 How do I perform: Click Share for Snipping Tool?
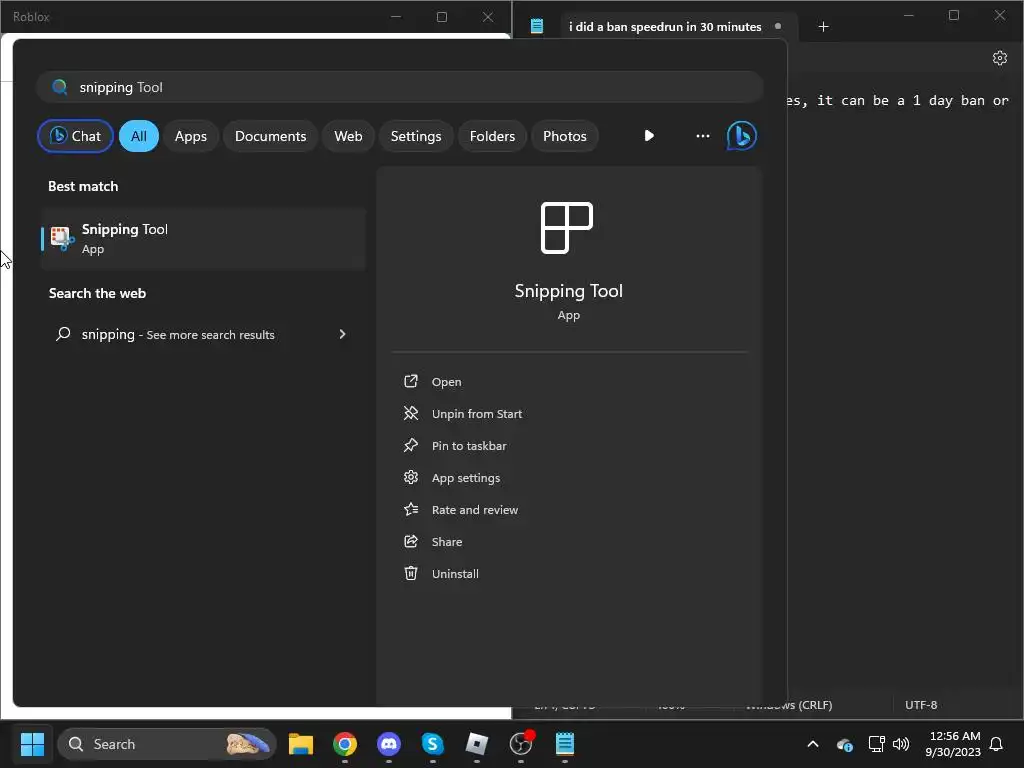pyautogui.click(x=447, y=542)
